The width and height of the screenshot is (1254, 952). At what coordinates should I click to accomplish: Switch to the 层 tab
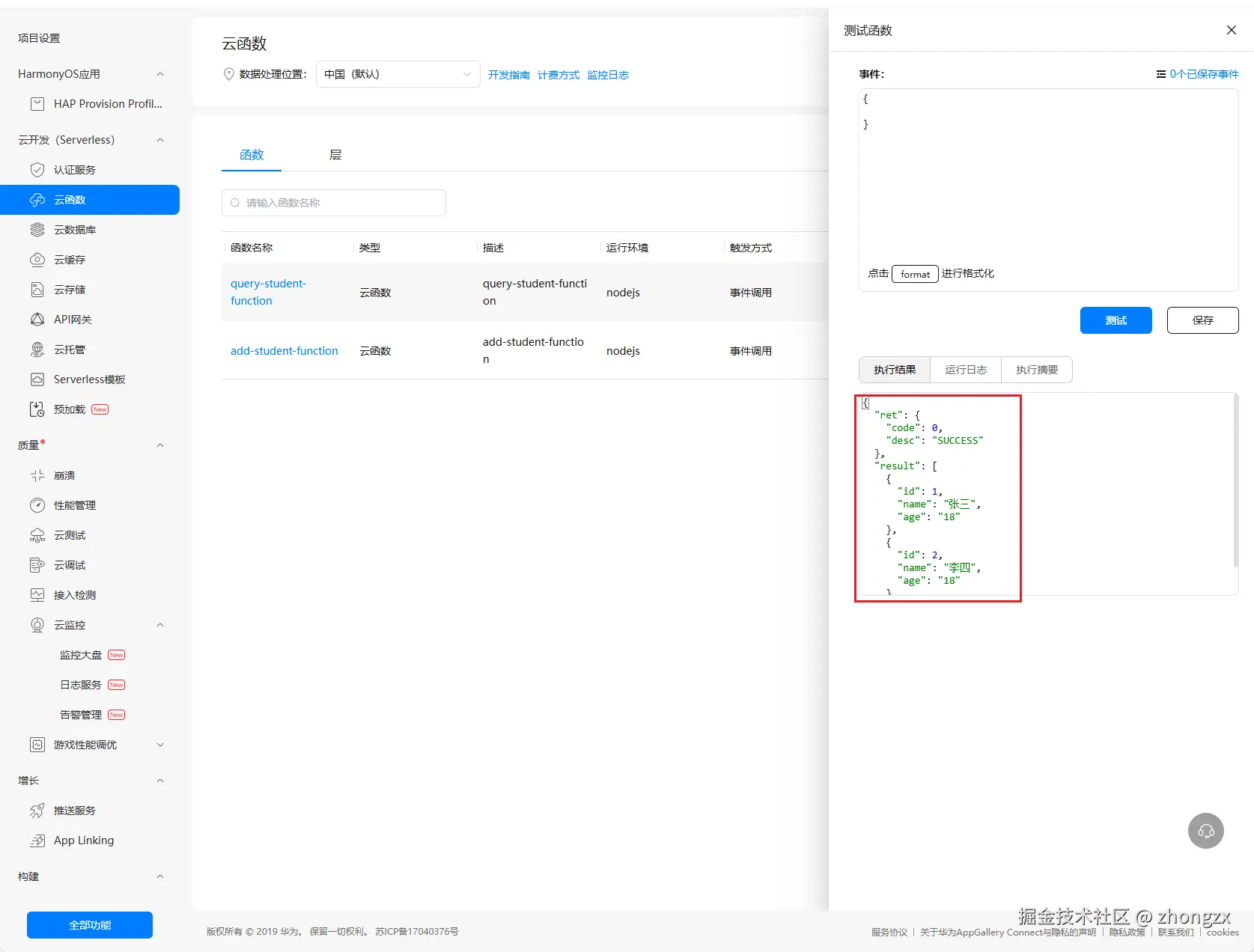335,155
